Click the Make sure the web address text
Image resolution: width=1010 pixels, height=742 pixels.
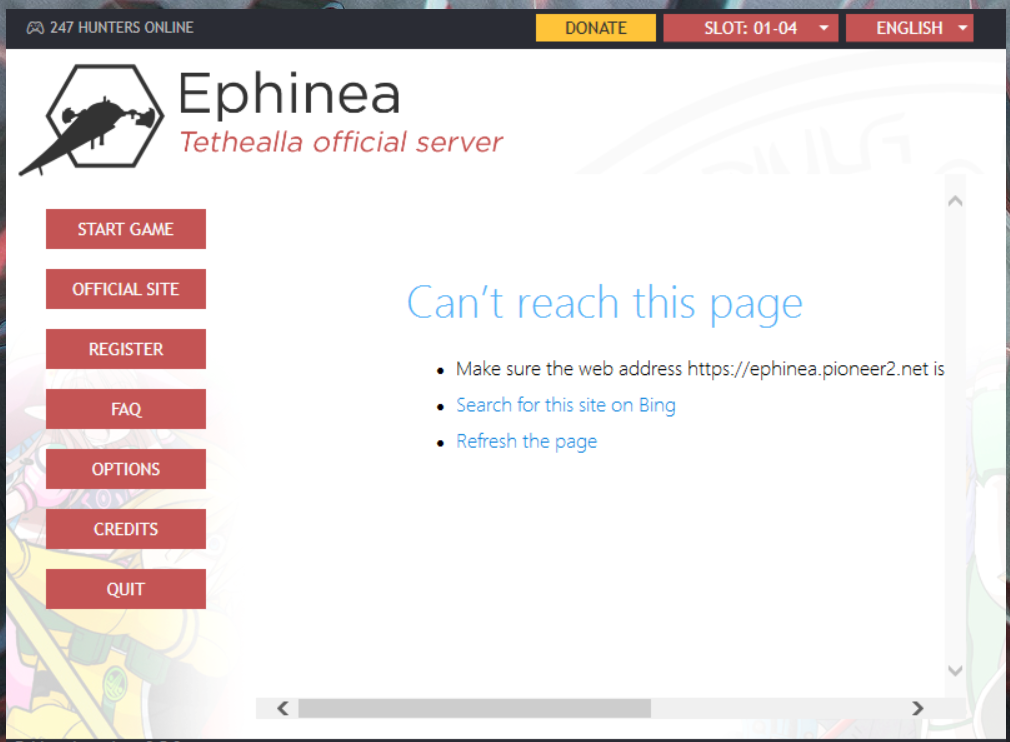click(700, 368)
